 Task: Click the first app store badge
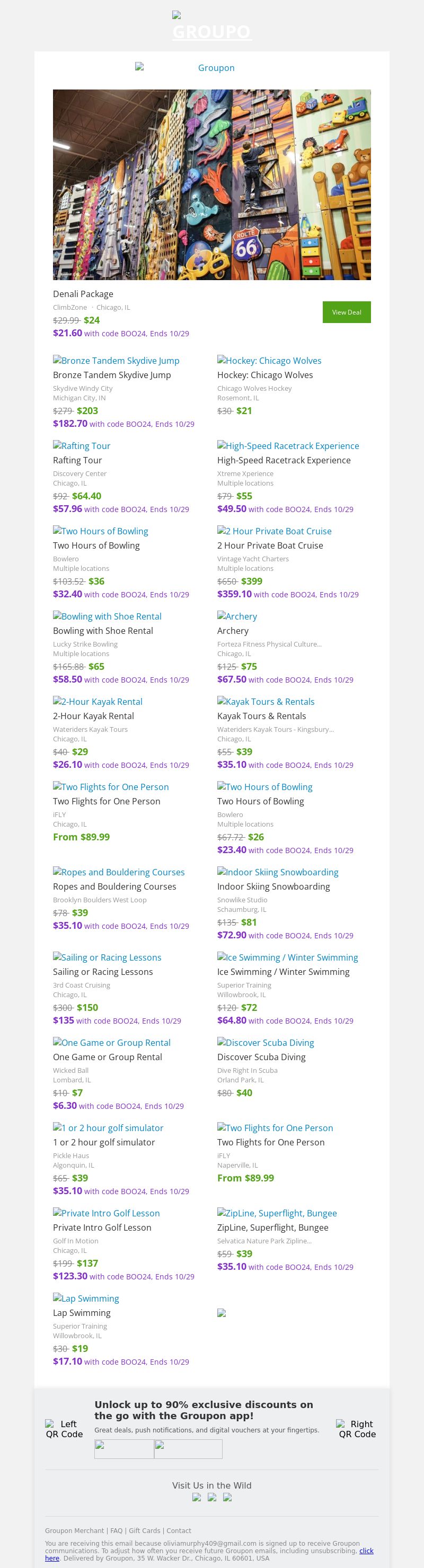click(x=123, y=1449)
